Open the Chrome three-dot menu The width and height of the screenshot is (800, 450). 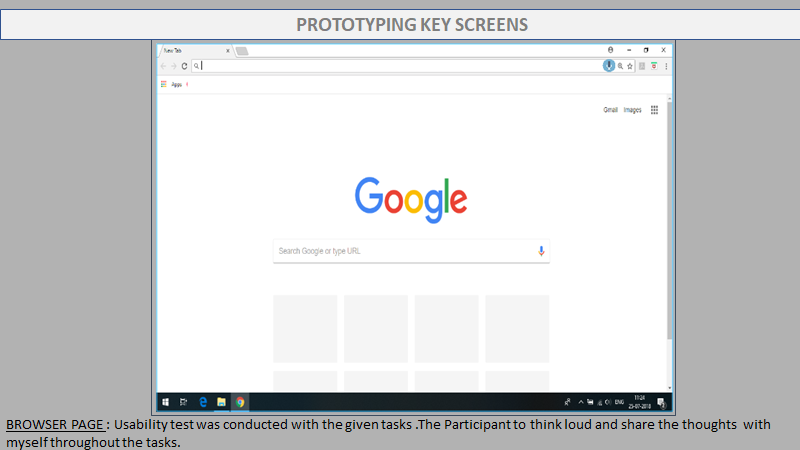(x=666, y=66)
